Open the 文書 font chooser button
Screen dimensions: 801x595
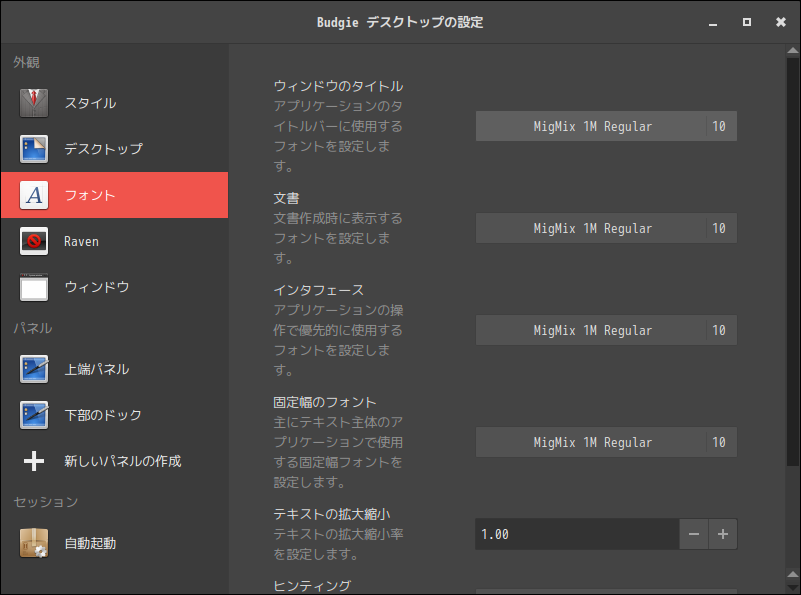coord(606,228)
